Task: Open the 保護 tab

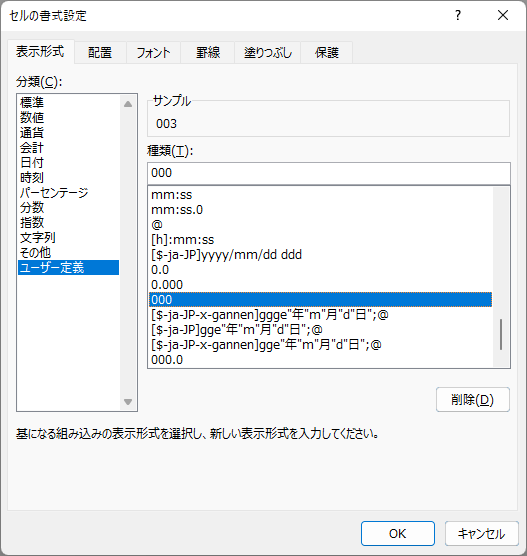Action: 327,52
